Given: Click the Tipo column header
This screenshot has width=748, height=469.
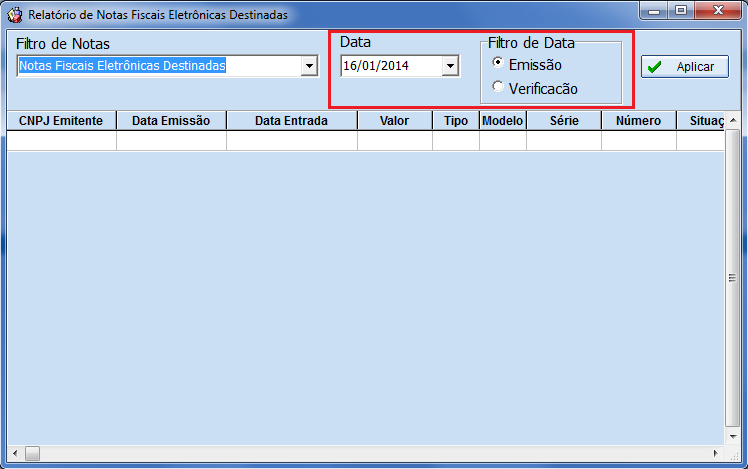Looking at the screenshot, I should 456,121.
